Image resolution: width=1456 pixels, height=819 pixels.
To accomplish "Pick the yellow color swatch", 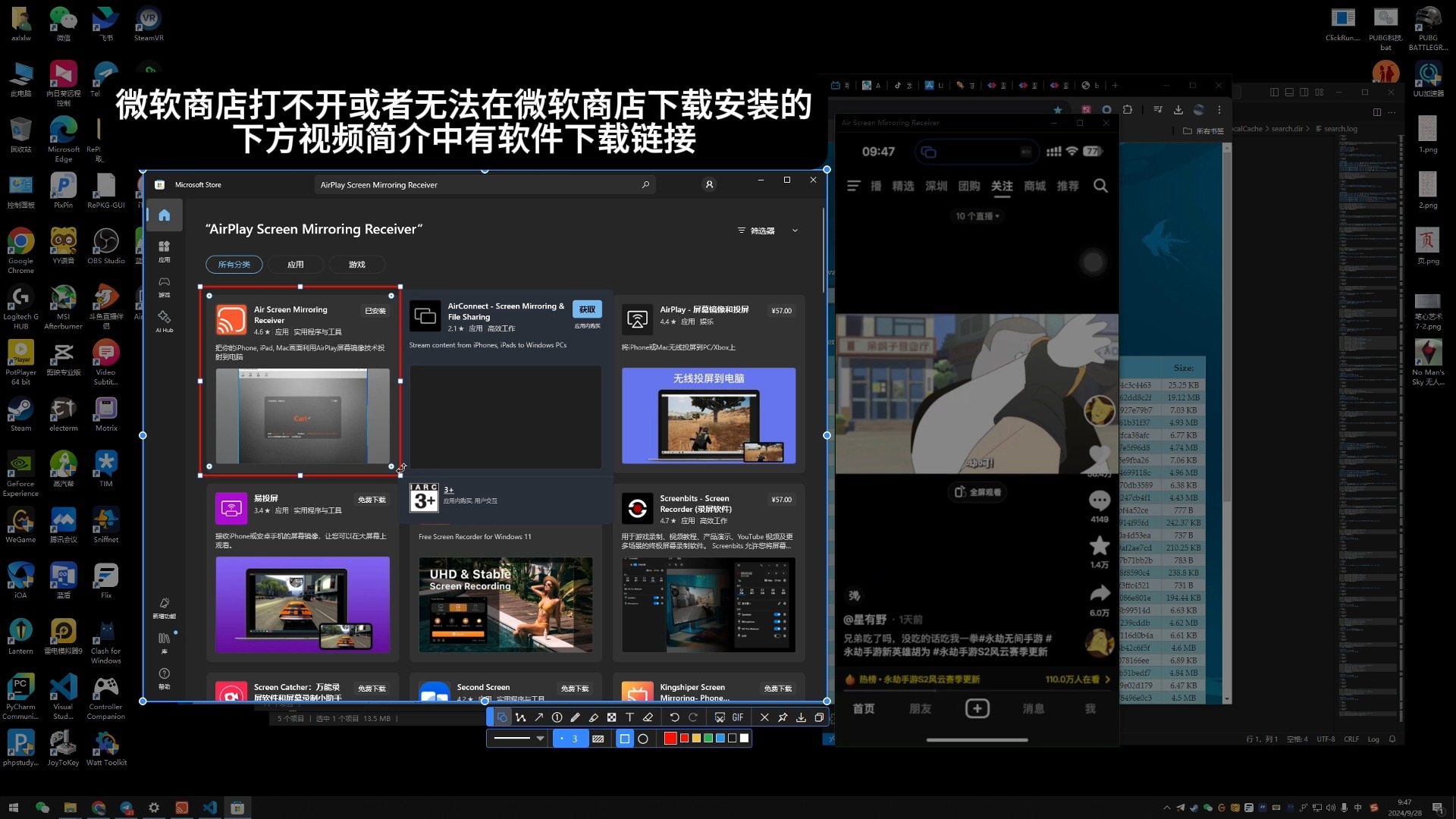I will tap(696, 739).
